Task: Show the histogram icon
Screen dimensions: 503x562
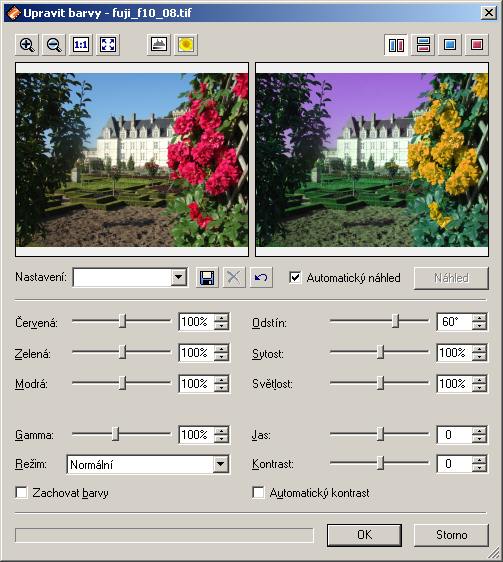Action: [159, 45]
